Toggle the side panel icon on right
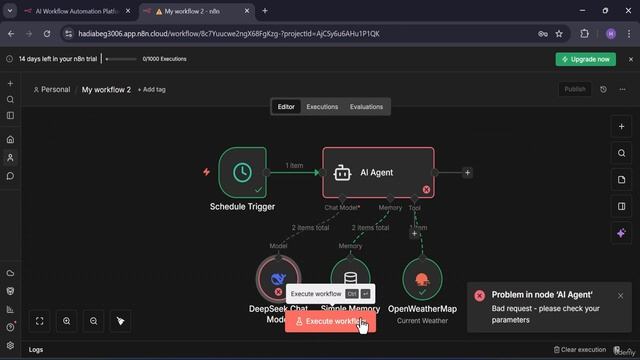Image resolution: width=640 pixels, height=360 pixels. pyautogui.click(x=621, y=207)
